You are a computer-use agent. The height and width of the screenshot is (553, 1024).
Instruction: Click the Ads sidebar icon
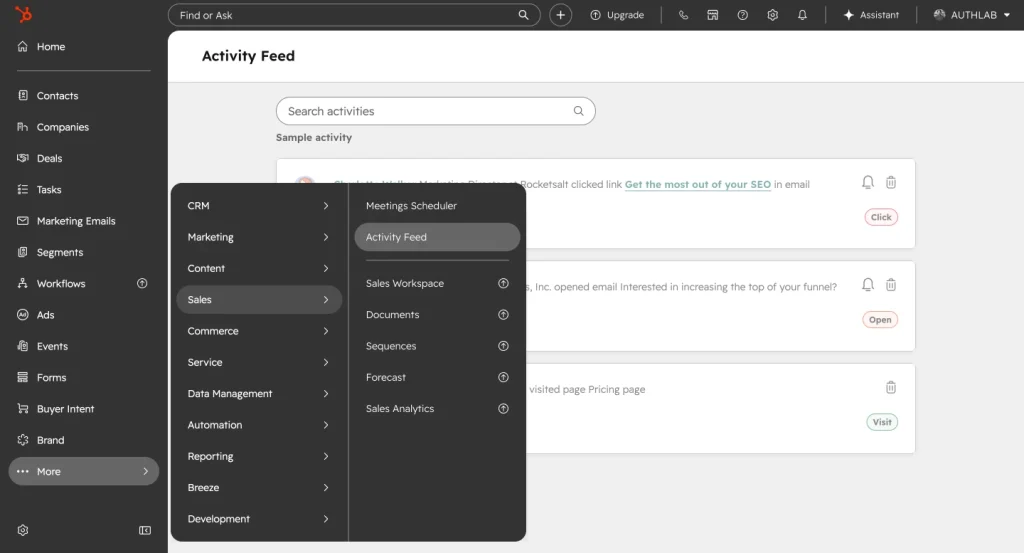tap(23, 315)
